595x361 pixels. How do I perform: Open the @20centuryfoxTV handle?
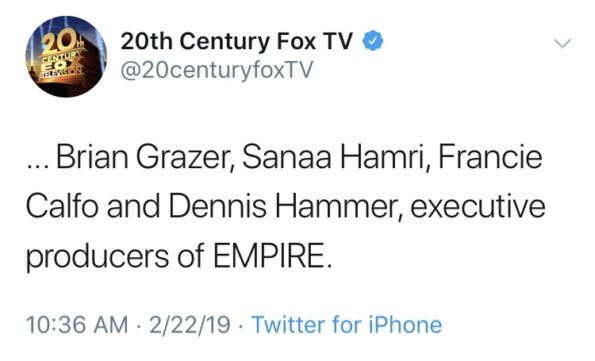(217, 70)
